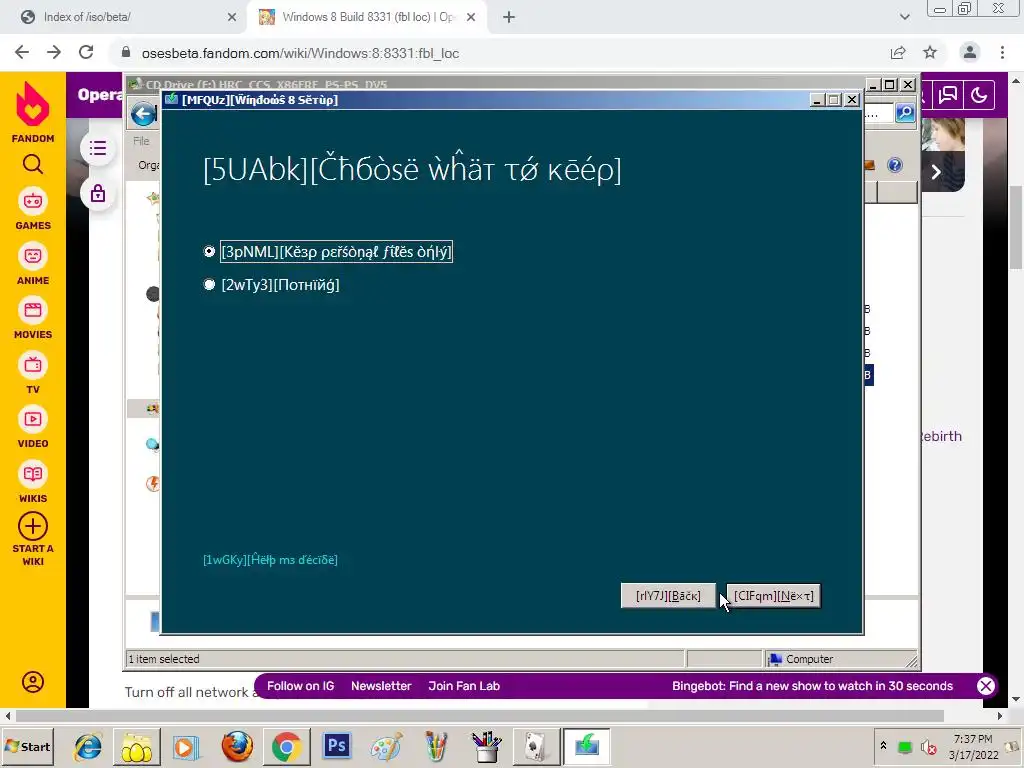Bookmark this page with the star
The width and height of the screenshot is (1024, 768).
click(x=930, y=53)
